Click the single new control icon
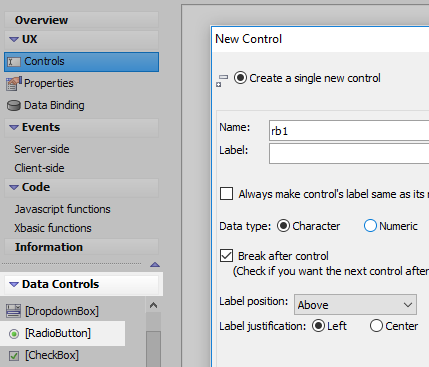The height and width of the screenshot is (367, 429). (x=222, y=81)
